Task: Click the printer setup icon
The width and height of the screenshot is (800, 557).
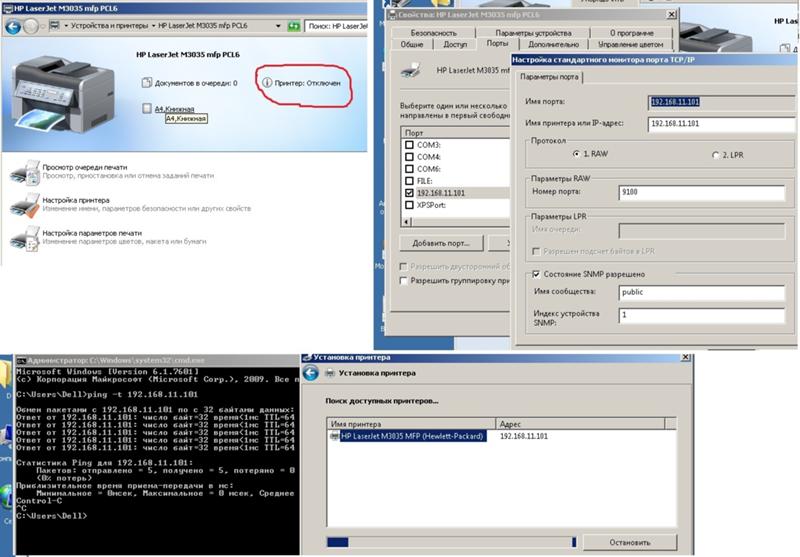Action: pos(24,205)
